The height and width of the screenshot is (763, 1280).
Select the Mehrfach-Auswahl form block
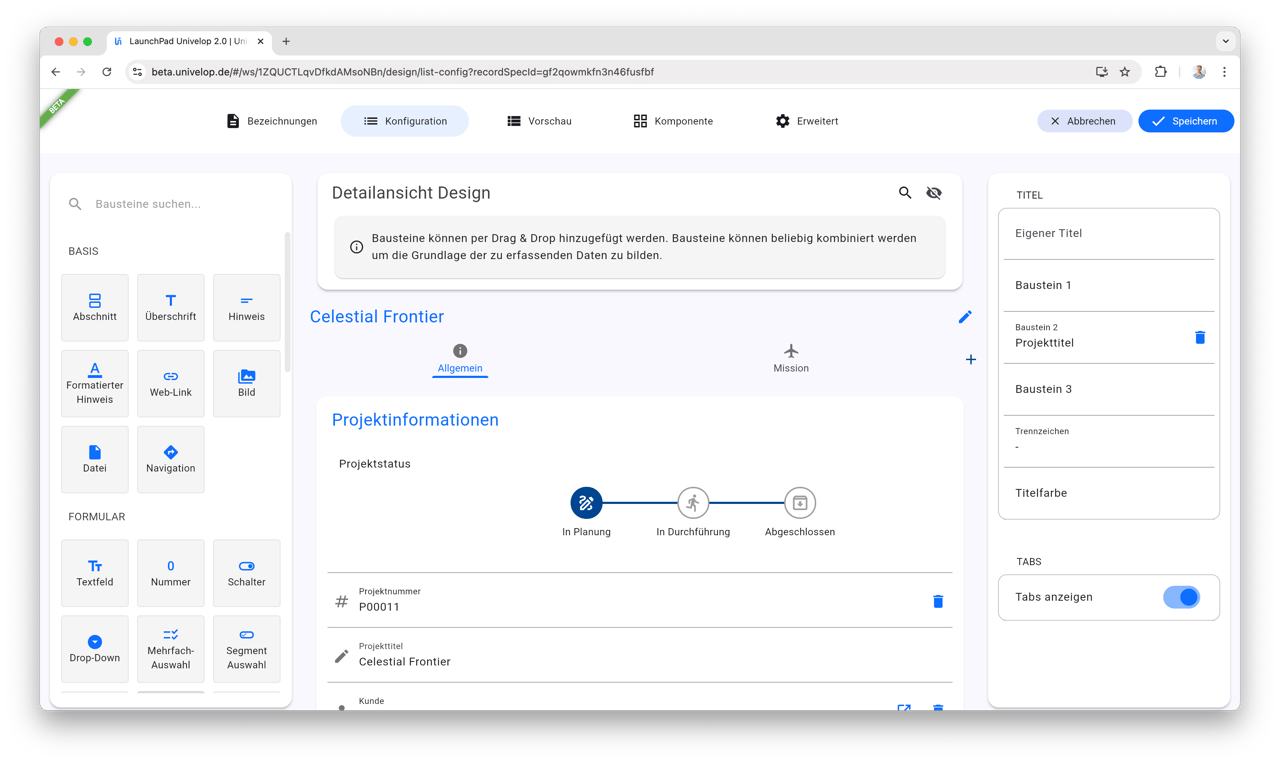[171, 649]
